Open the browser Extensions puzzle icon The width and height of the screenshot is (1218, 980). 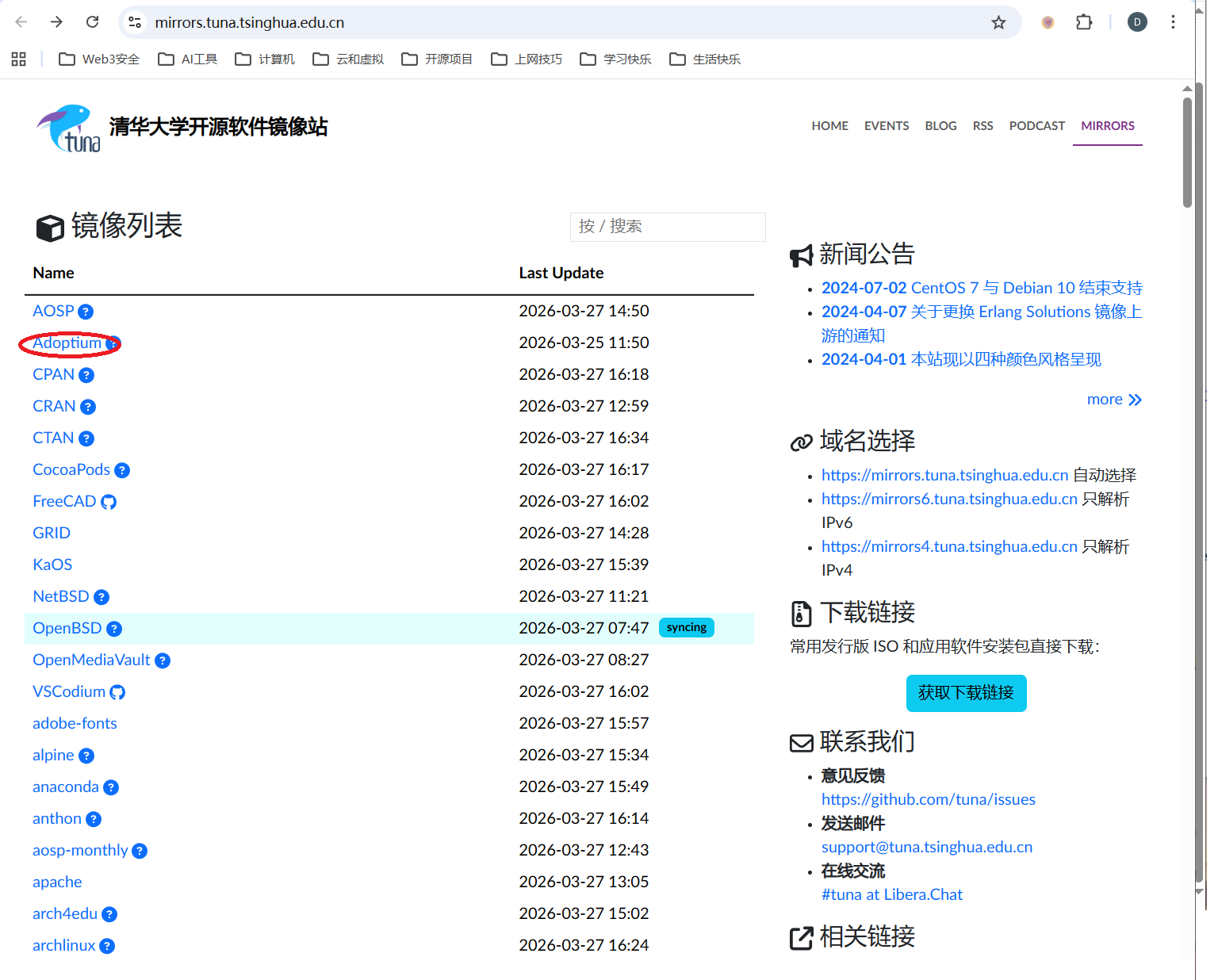point(1084,22)
